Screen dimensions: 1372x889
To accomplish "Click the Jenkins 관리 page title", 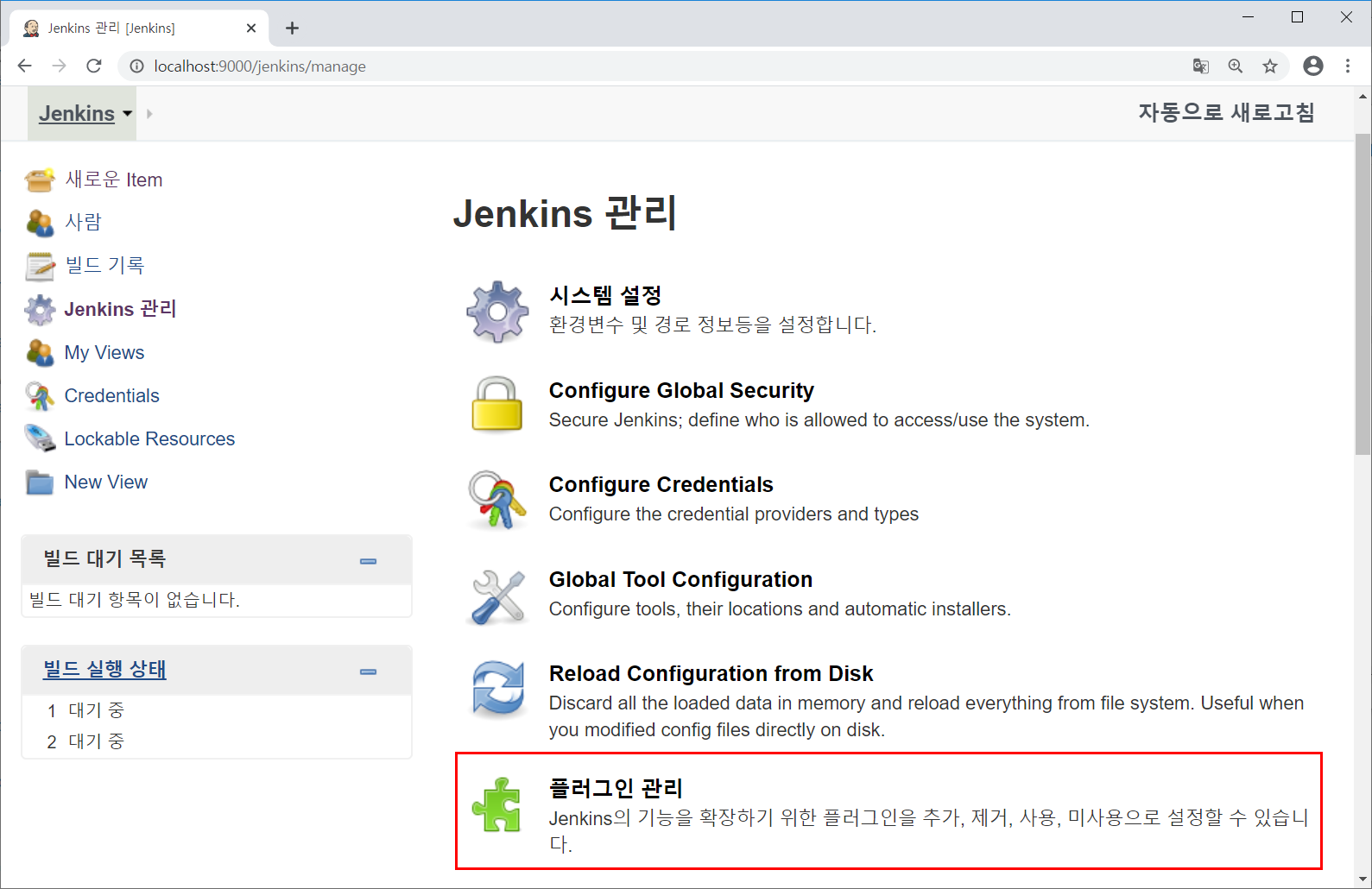I will [566, 212].
